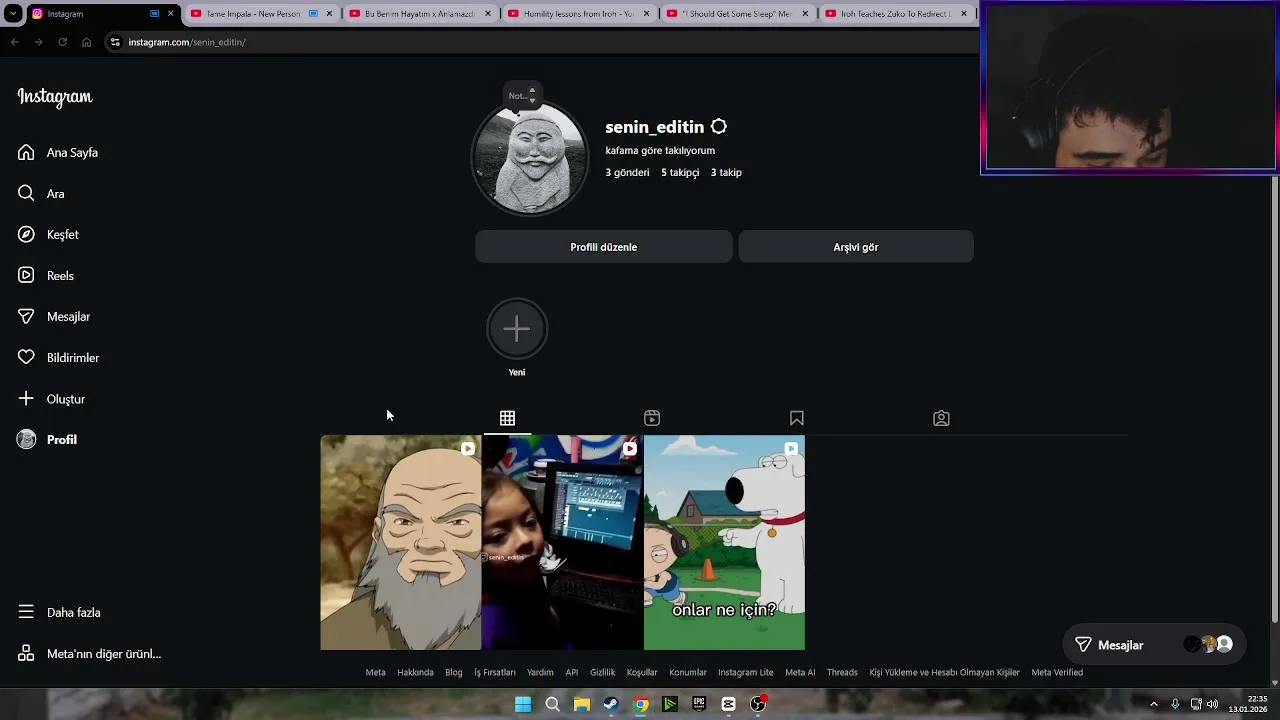This screenshot has width=1280, height=720.
Task: Open the girl at computer post
Action: tap(563, 542)
